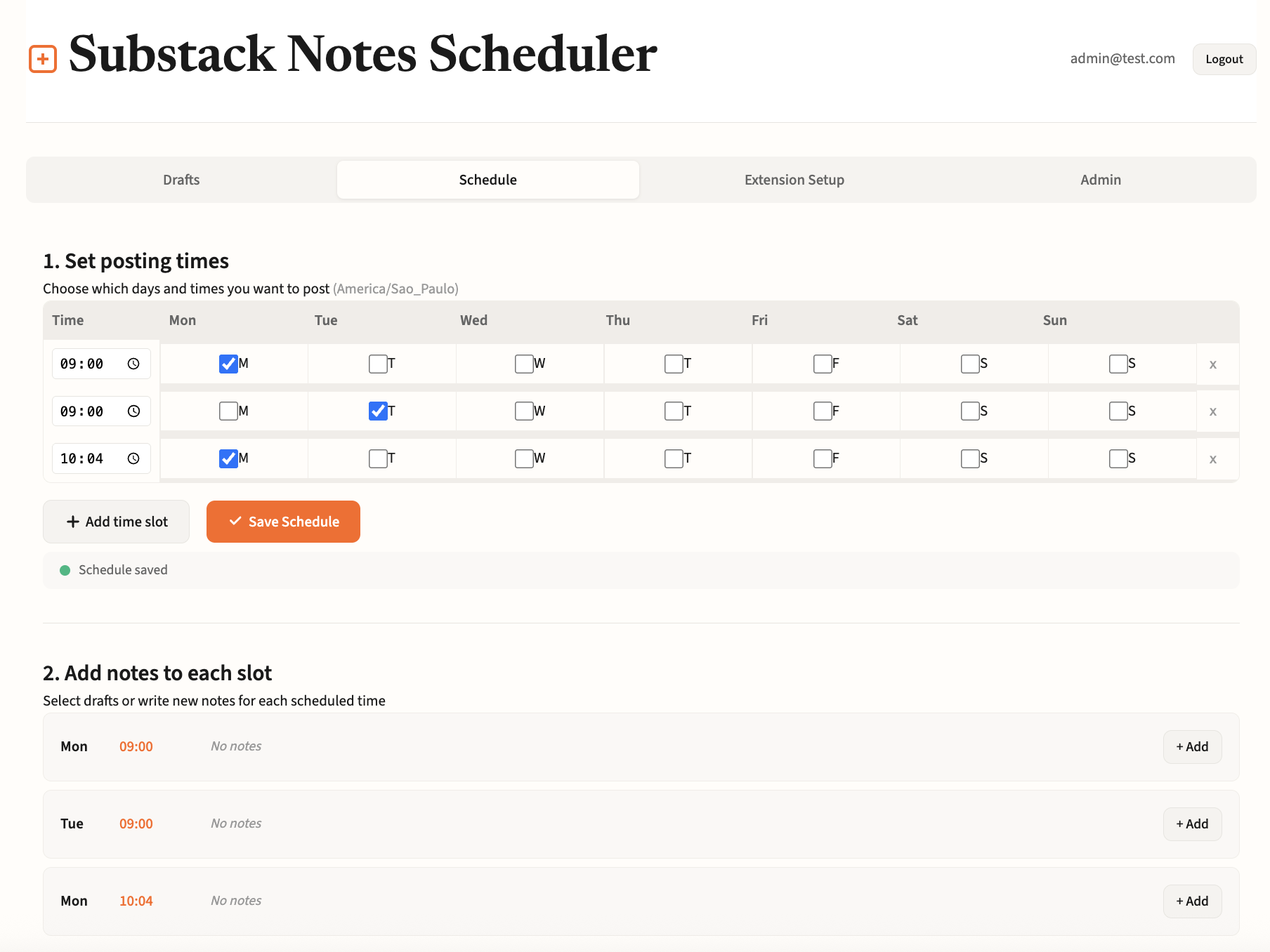Remove the 10:04 time slot row
Screen dimensions: 1270x952
point(1213,459)
